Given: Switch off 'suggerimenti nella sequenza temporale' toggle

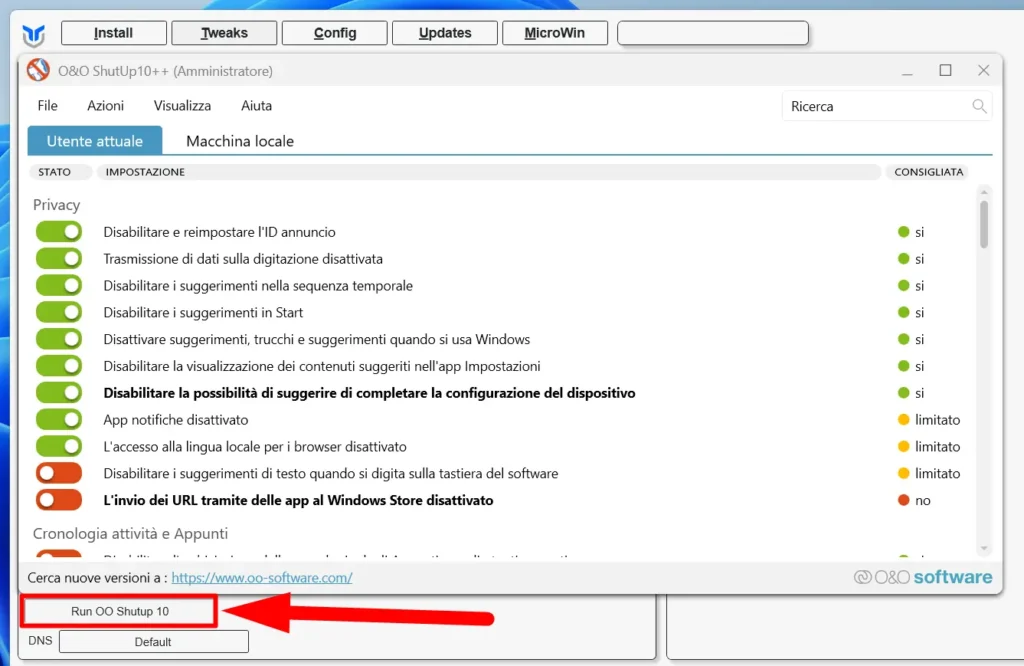Looking at the screenshot, I should click(x=59, y=285).
